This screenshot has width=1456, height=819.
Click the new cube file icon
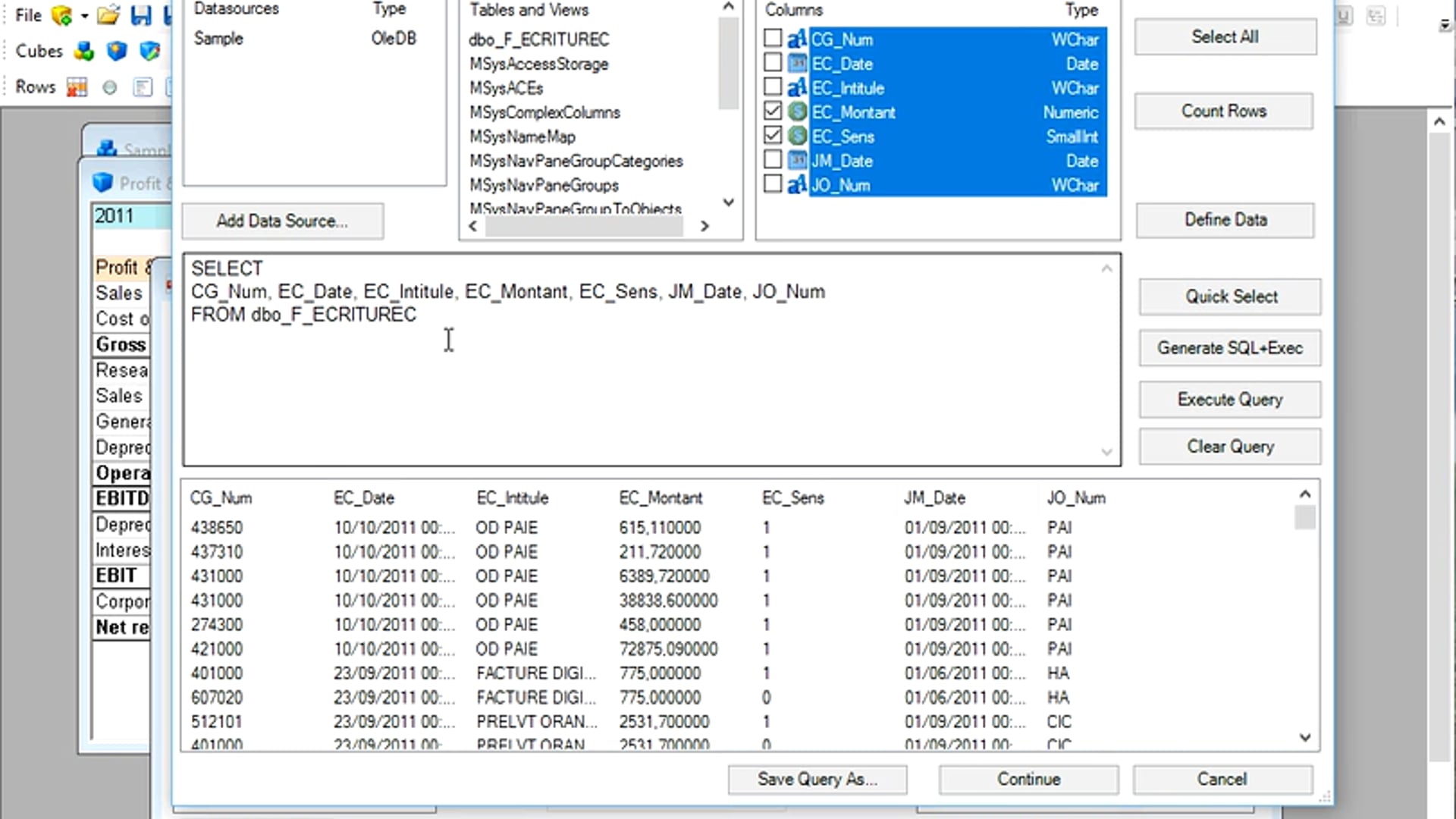[x=61, y=15]
